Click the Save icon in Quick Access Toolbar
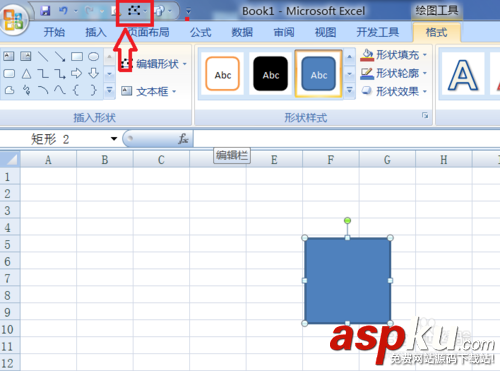Image resolution: width=500 pixels, height=371 pixels. [45, 11]
